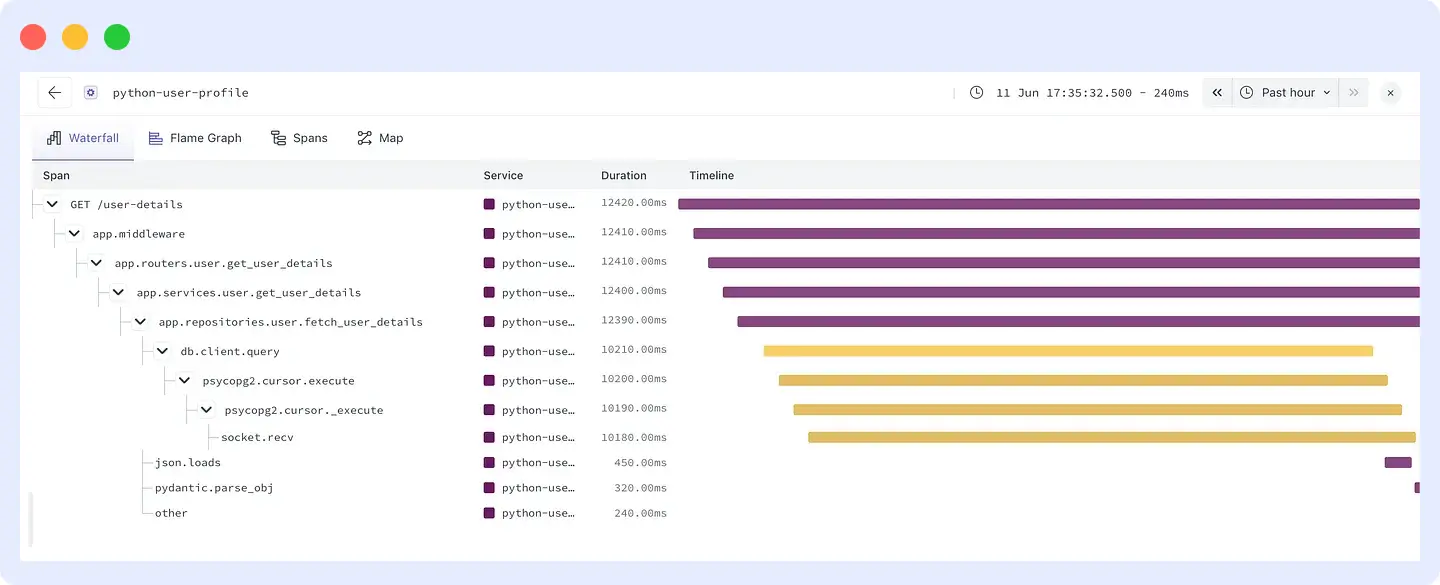This screenshot has height=585, width=1440.
Task: Click the app.middleware timeline bar
Action: pyautogui.click(x=1056, y=233)
